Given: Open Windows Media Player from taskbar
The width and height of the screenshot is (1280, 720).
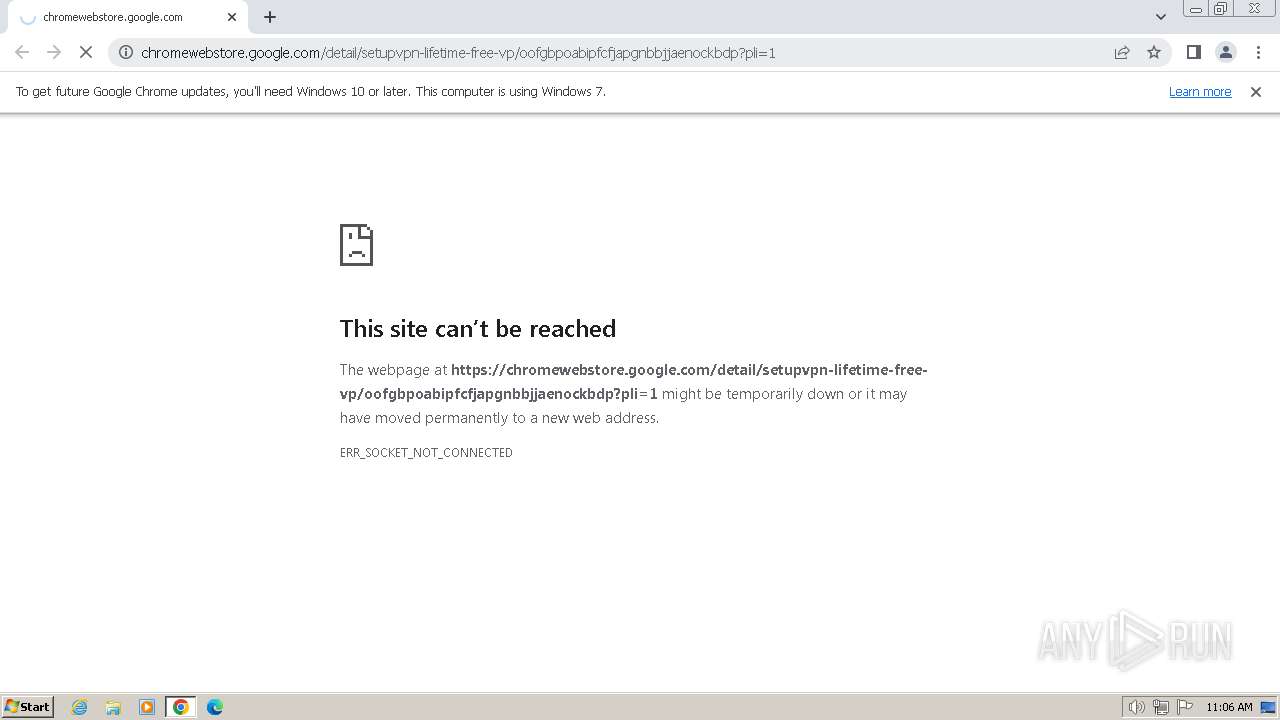Looking at the screenshot, I should (147, 707).
